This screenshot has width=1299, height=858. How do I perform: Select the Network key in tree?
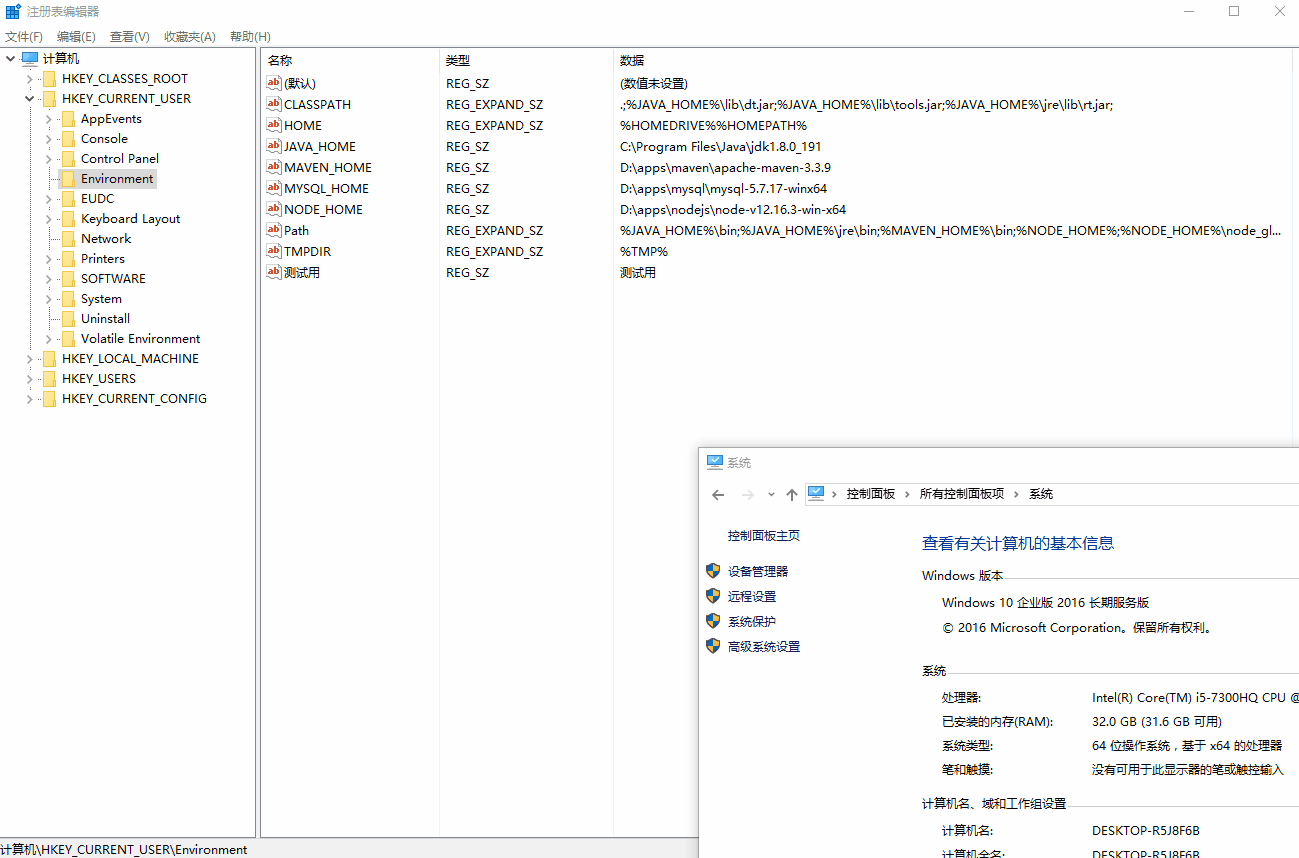[x=106, y=239]
